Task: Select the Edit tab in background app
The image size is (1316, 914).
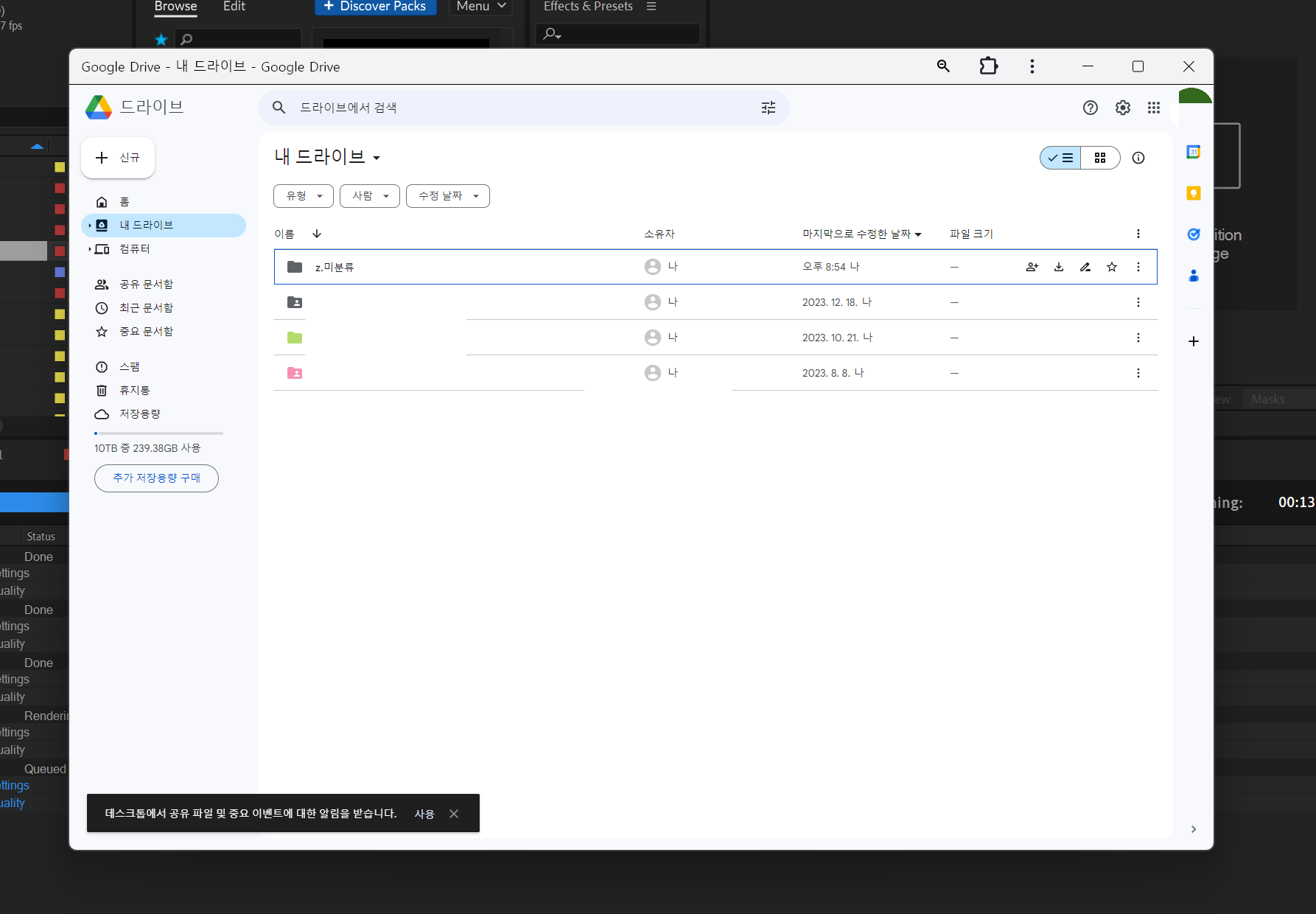Action: coord(234,7)
